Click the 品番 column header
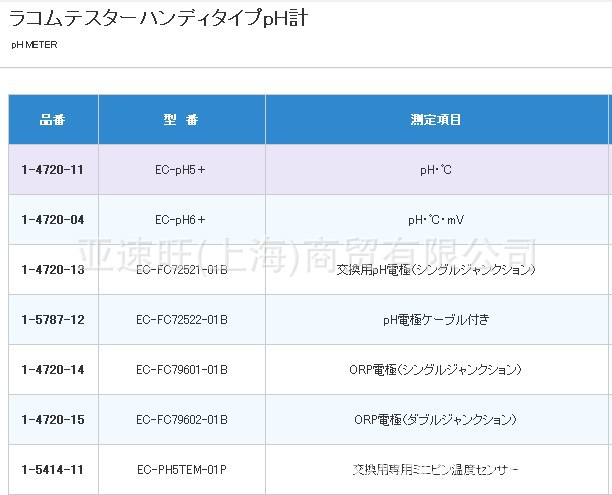The image size is (612, 495). [x=53, y=119]
